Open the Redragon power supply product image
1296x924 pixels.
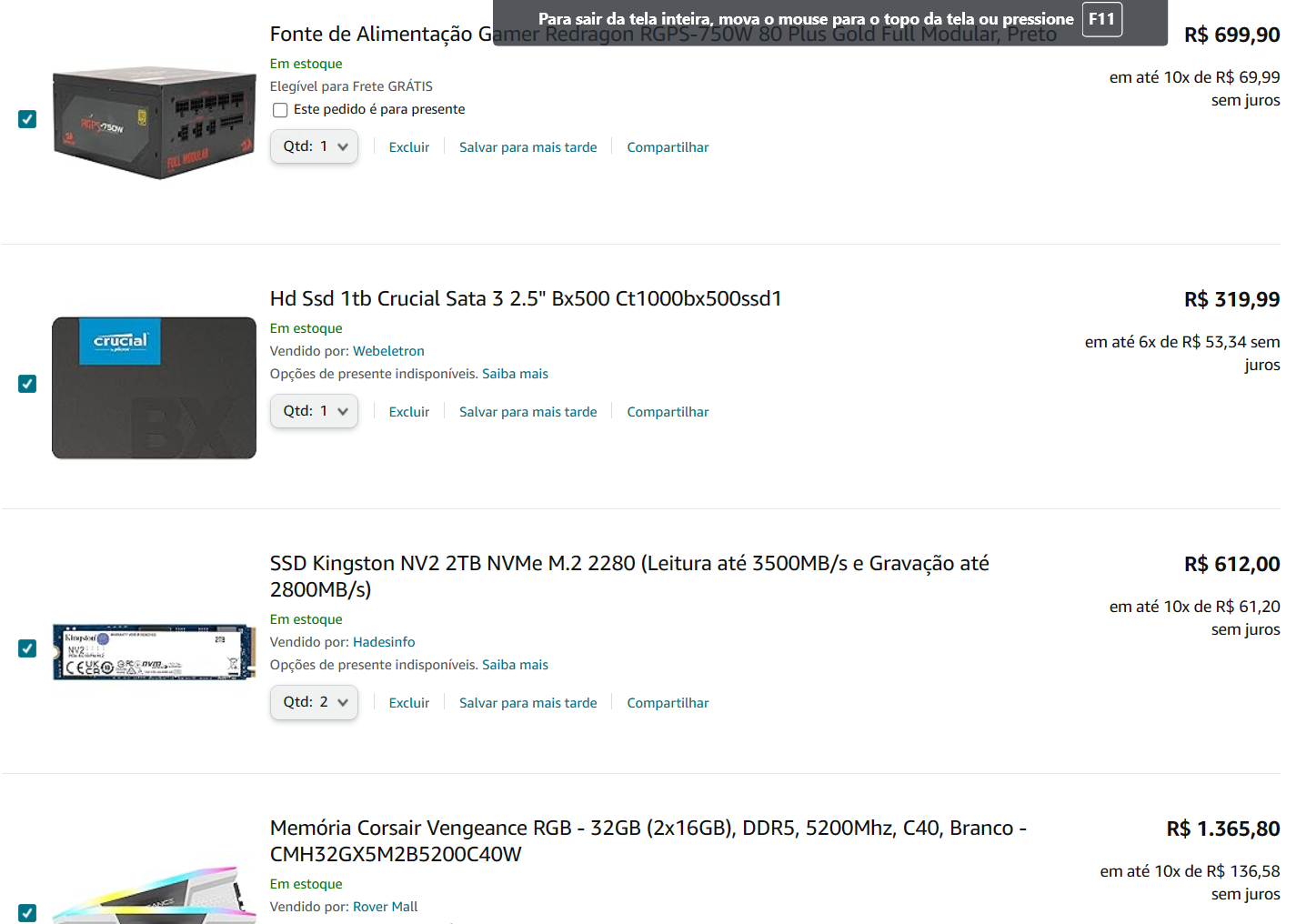pyautogui.click(x=154, y=122)
